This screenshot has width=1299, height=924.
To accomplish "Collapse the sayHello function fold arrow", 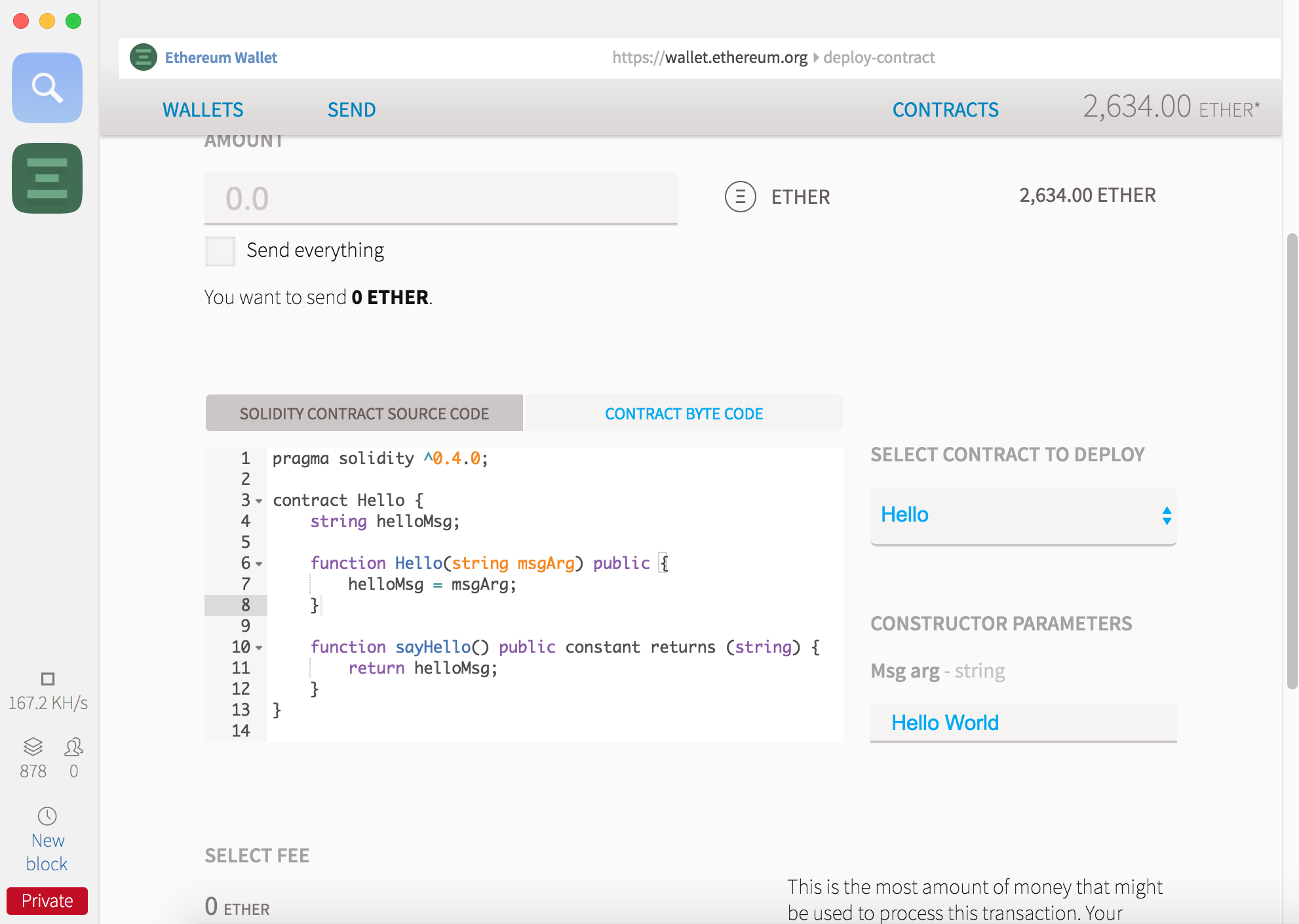I will [259, 648].
